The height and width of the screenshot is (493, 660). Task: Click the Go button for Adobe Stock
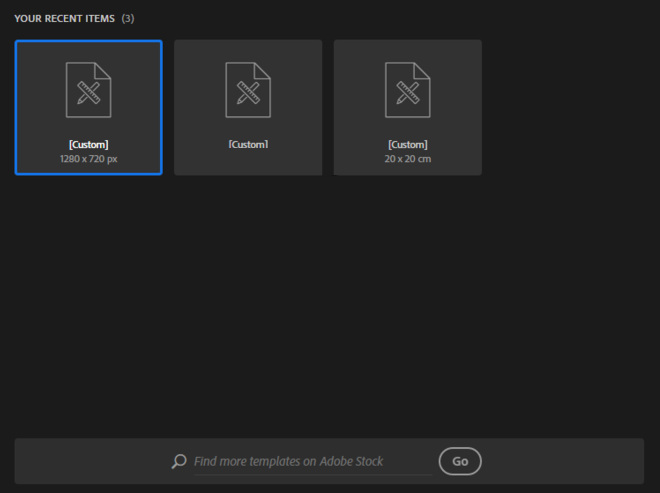(460, 461)
